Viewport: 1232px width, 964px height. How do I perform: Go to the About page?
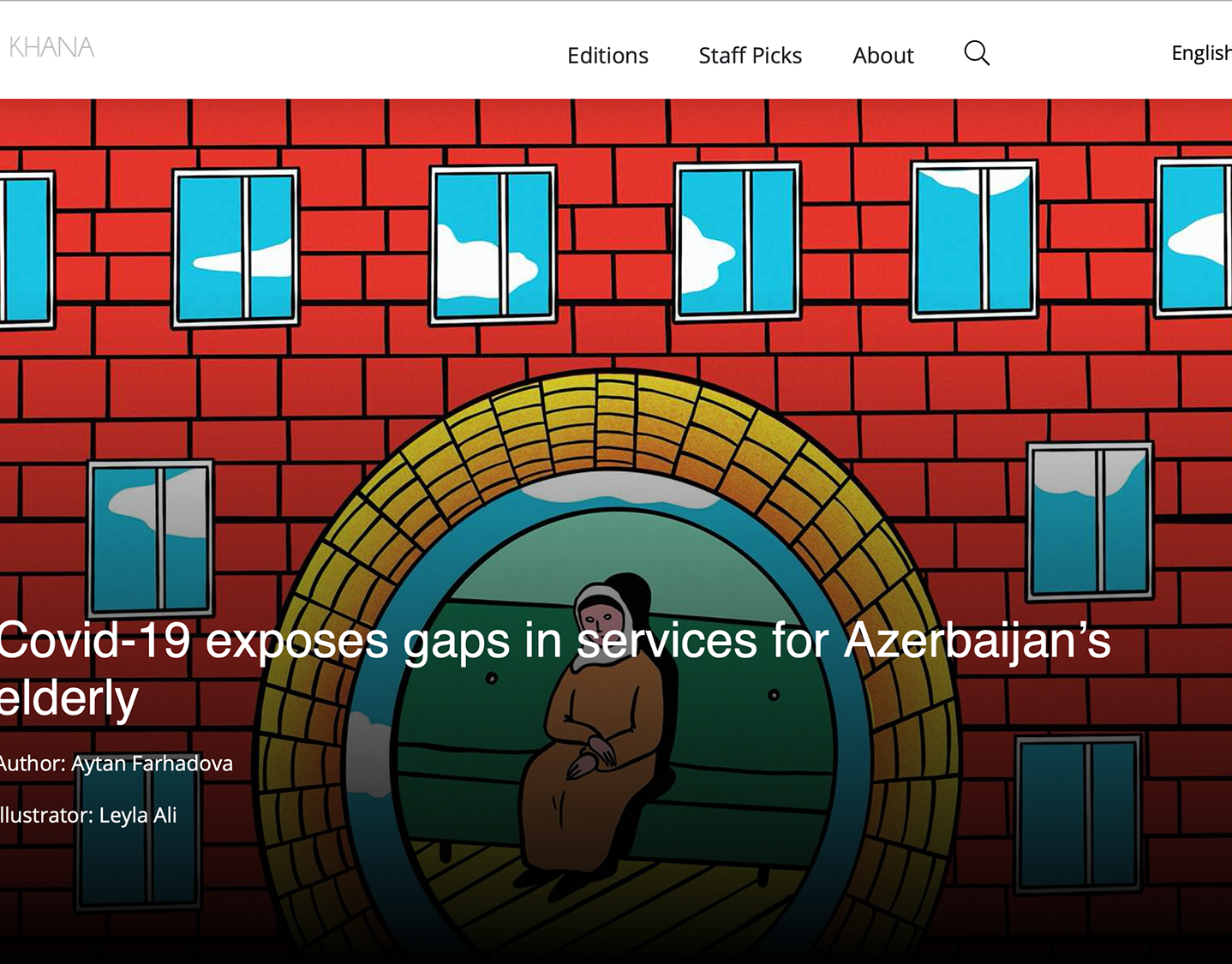click(x=882, y=56)
